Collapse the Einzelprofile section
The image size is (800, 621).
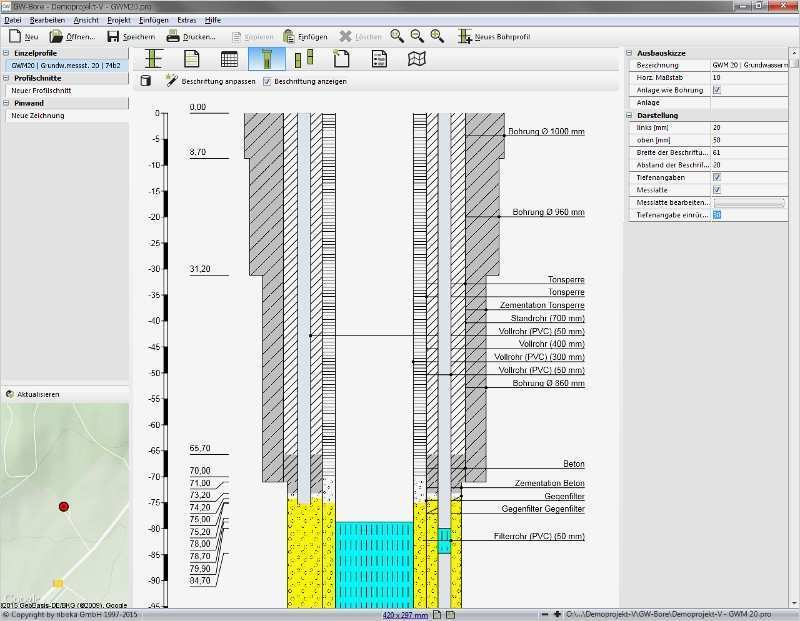click(x=6, y=53)
